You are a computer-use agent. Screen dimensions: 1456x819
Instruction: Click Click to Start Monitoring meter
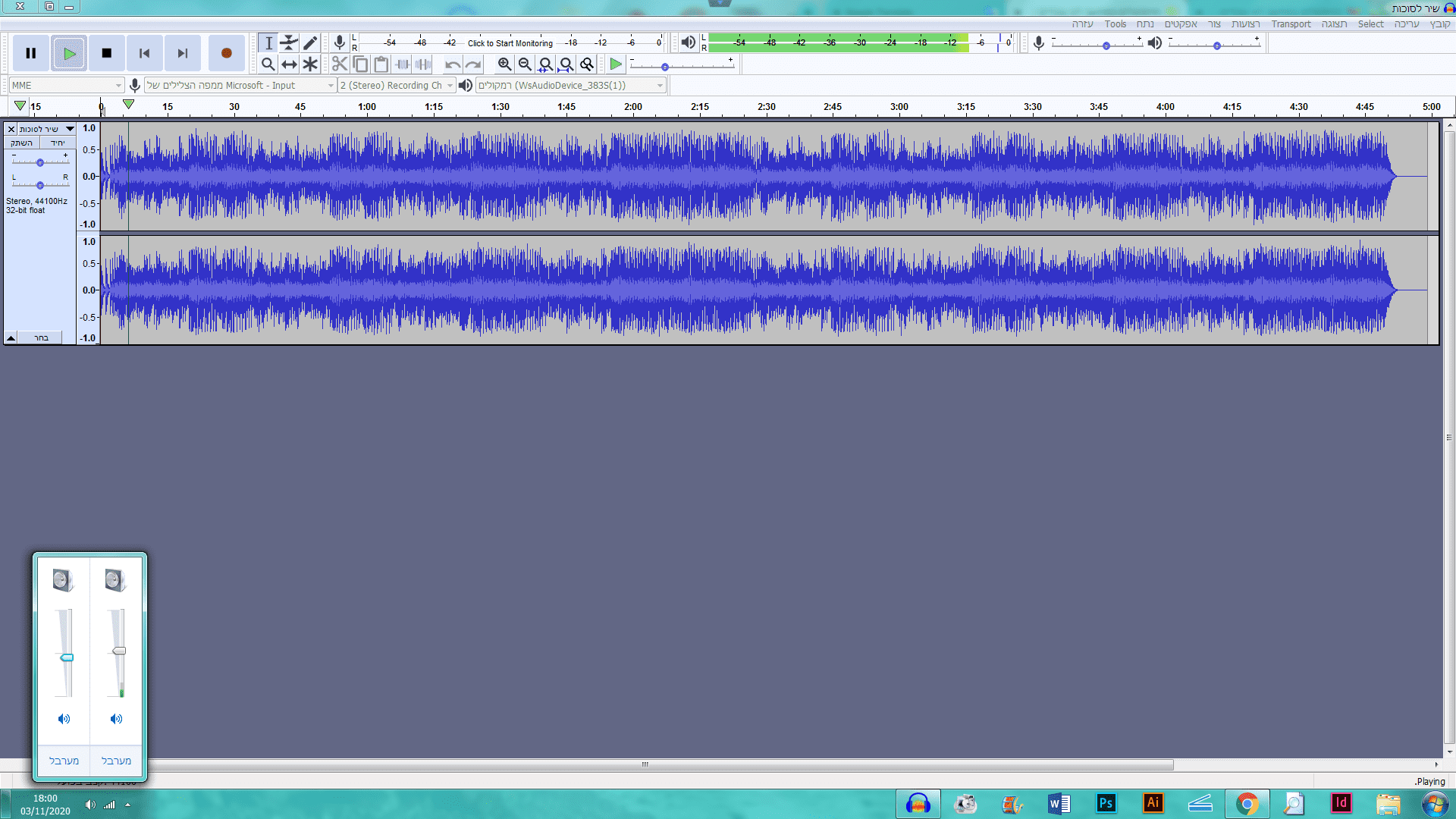coord(510,43)
